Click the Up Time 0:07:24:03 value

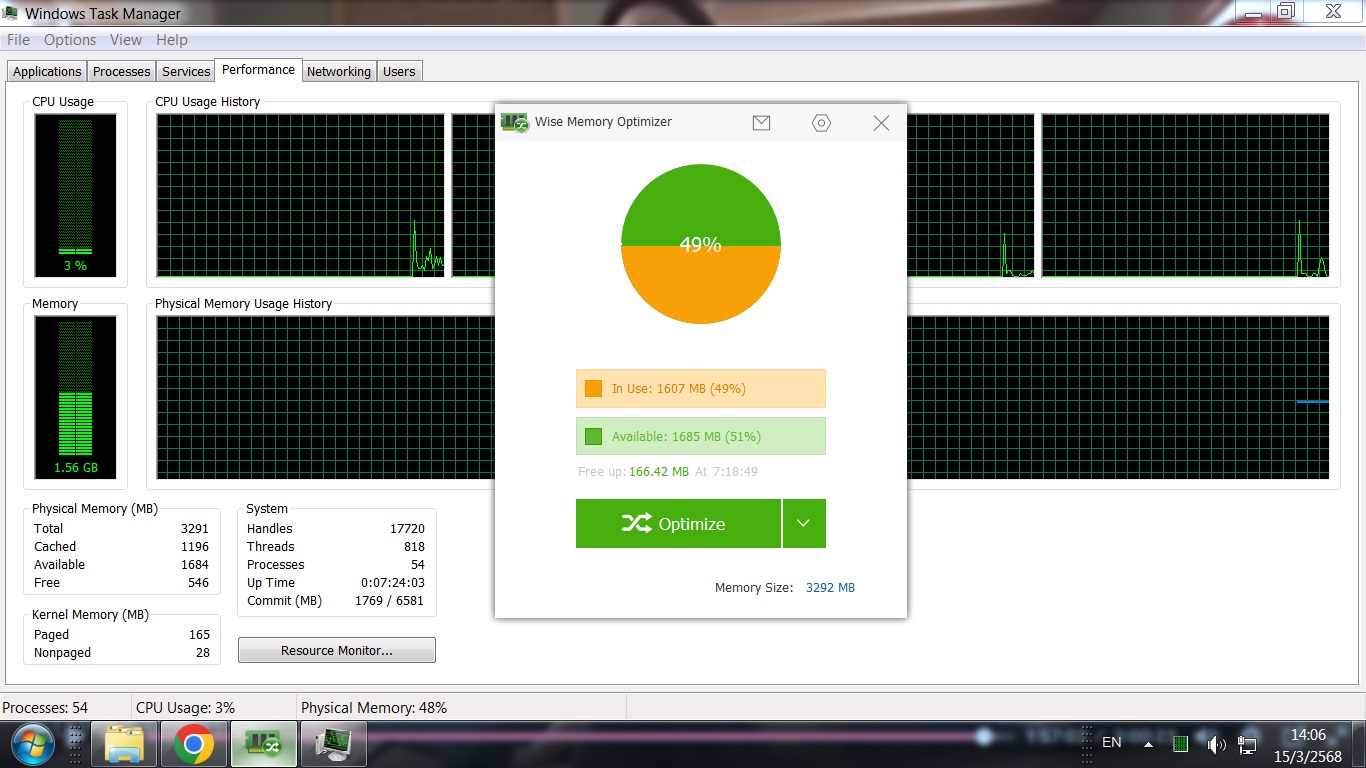click(393, 582)
